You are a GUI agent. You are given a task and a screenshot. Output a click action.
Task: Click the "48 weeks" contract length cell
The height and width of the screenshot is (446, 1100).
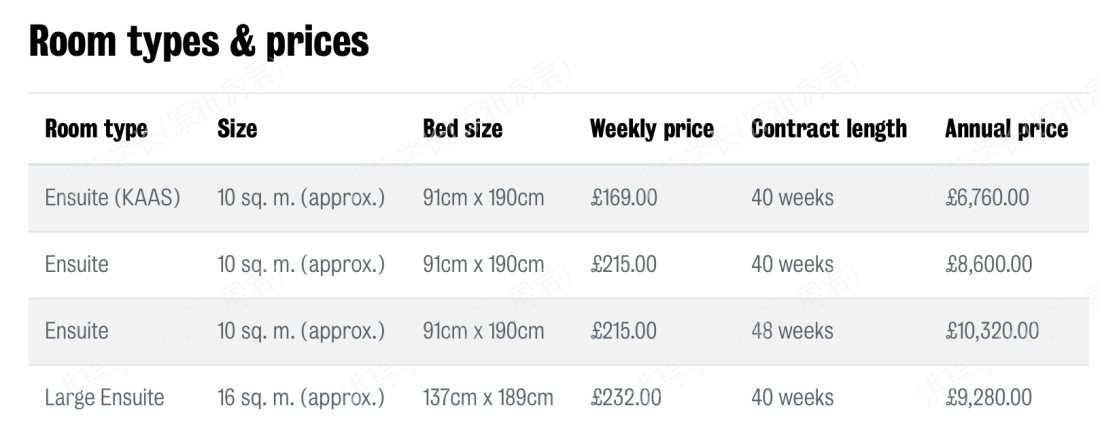coord(792,331)
